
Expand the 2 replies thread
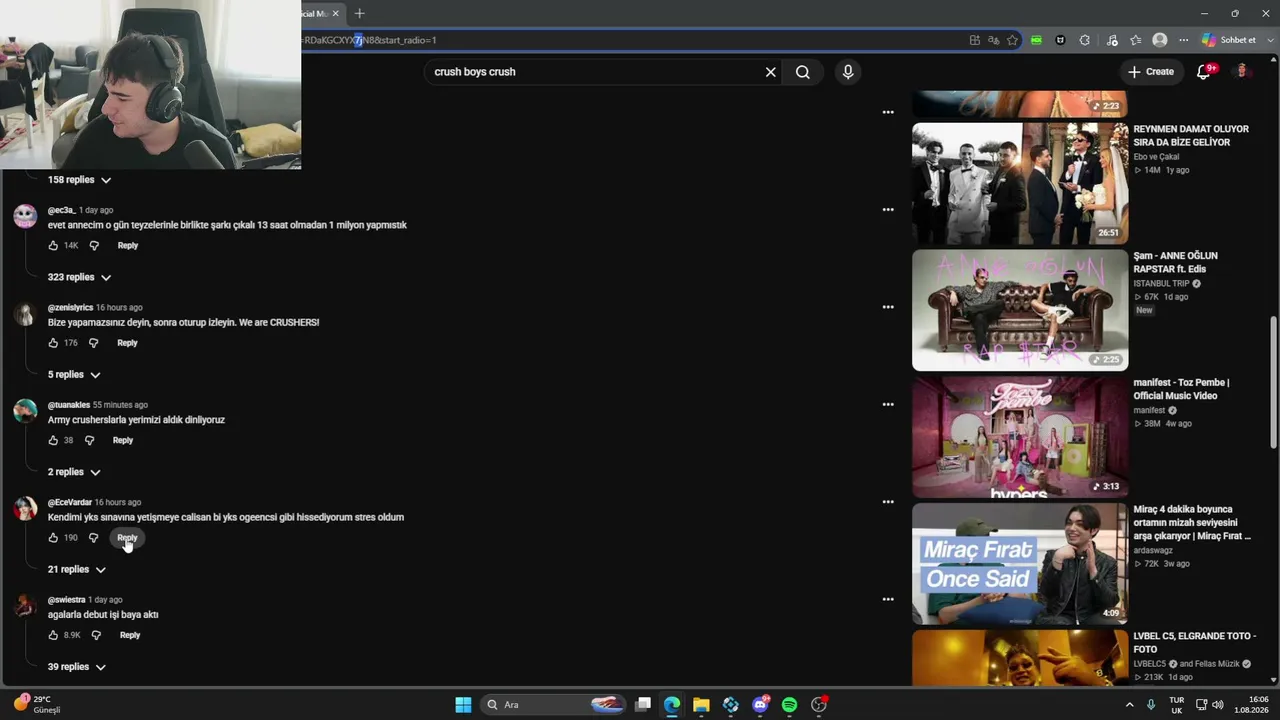(74, 472)
